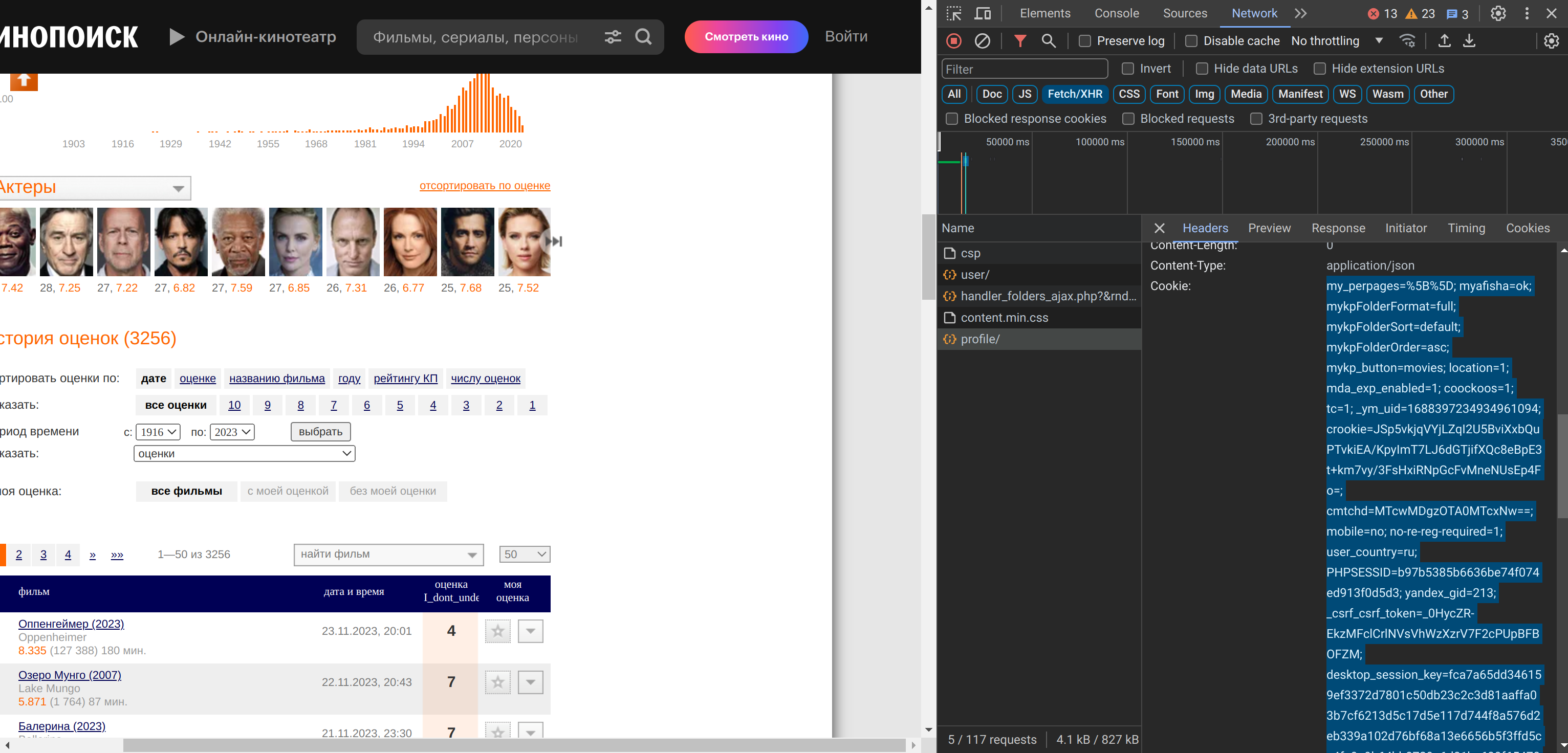Show more DevTools tabs chevron
1568x753 pixels.
pyautogui.click(x=1301, y=13)
